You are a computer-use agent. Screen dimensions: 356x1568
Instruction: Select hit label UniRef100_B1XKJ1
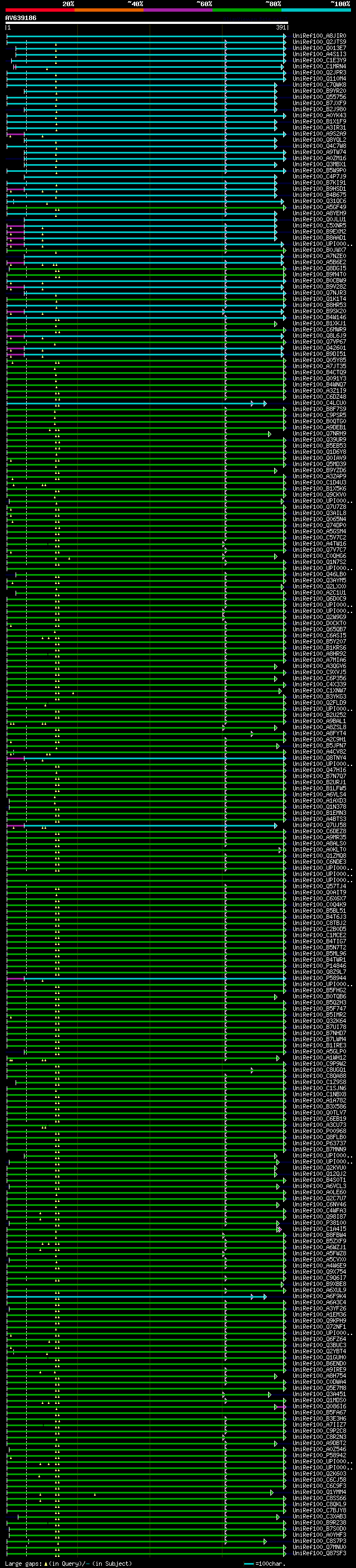coord(319,323)
